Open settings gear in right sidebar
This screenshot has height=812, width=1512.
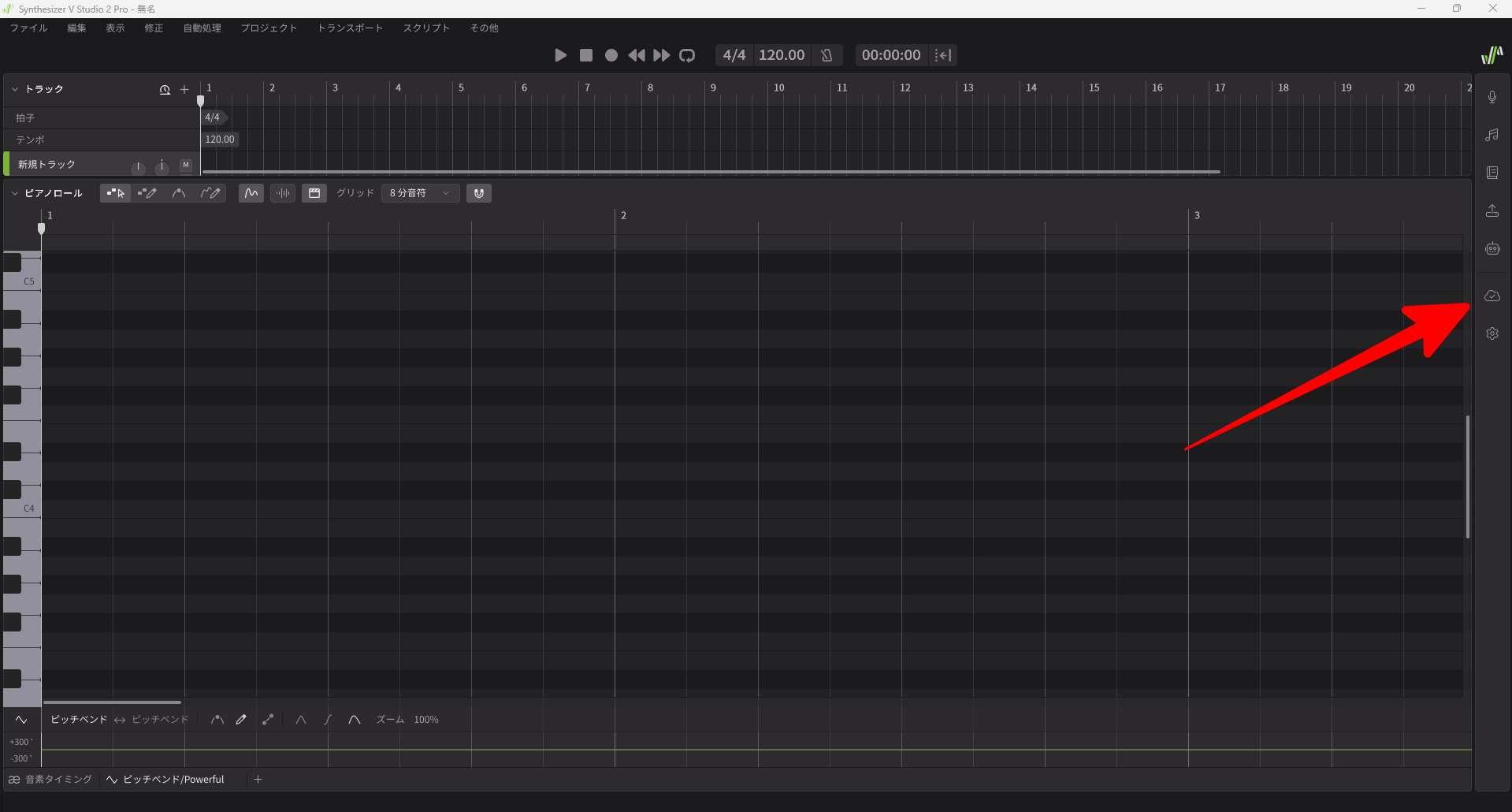click(x=1492, y=333)
